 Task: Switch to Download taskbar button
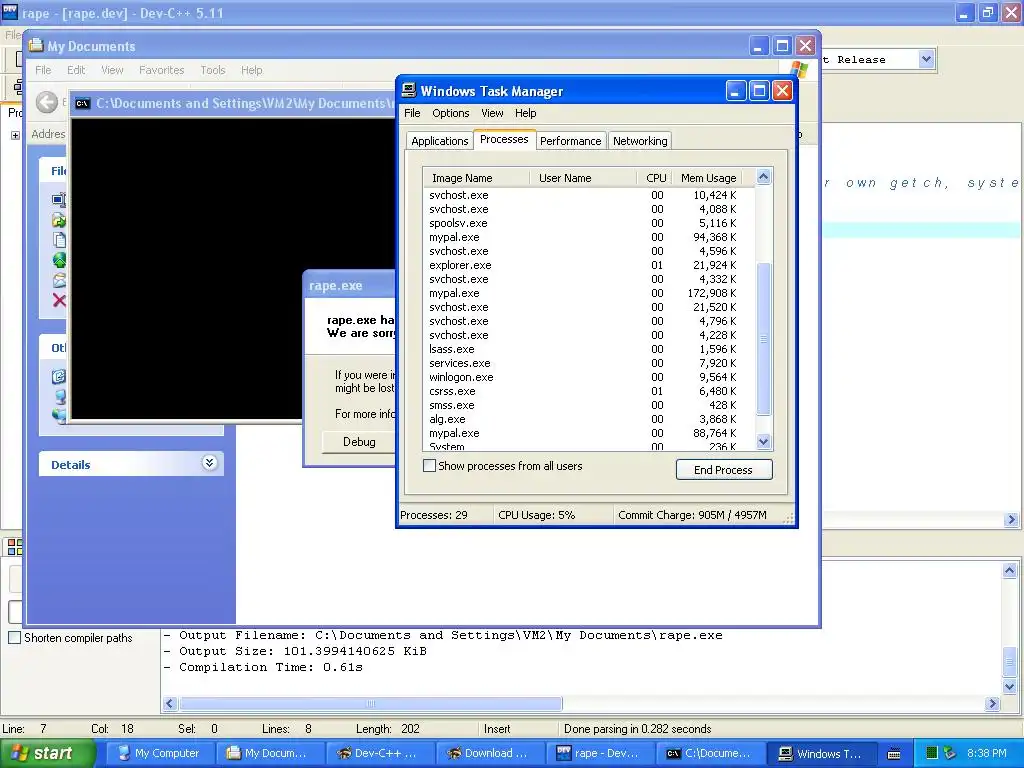click(x=490, y=753)
